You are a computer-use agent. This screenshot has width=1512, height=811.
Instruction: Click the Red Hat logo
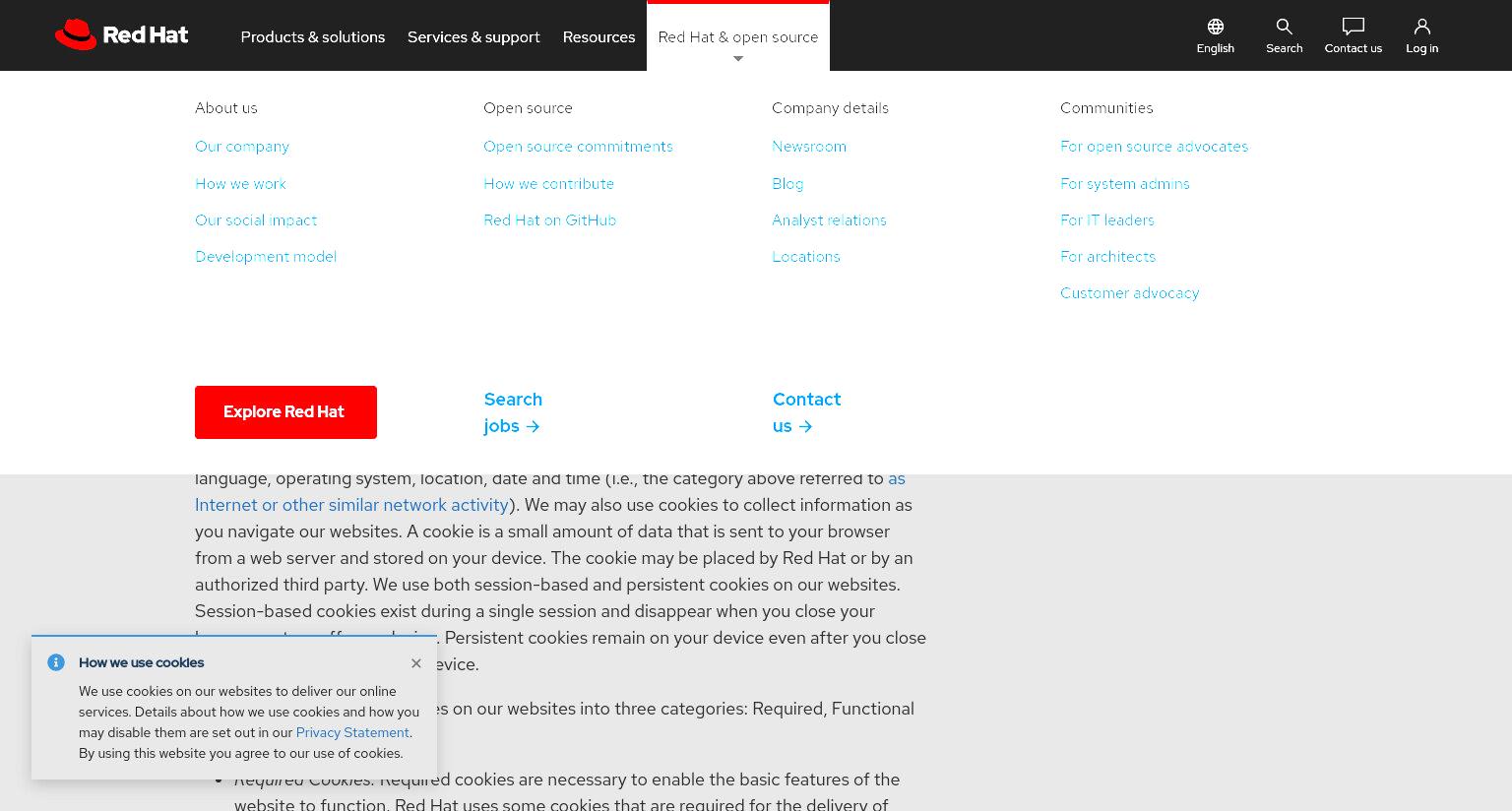coord(121,34)
